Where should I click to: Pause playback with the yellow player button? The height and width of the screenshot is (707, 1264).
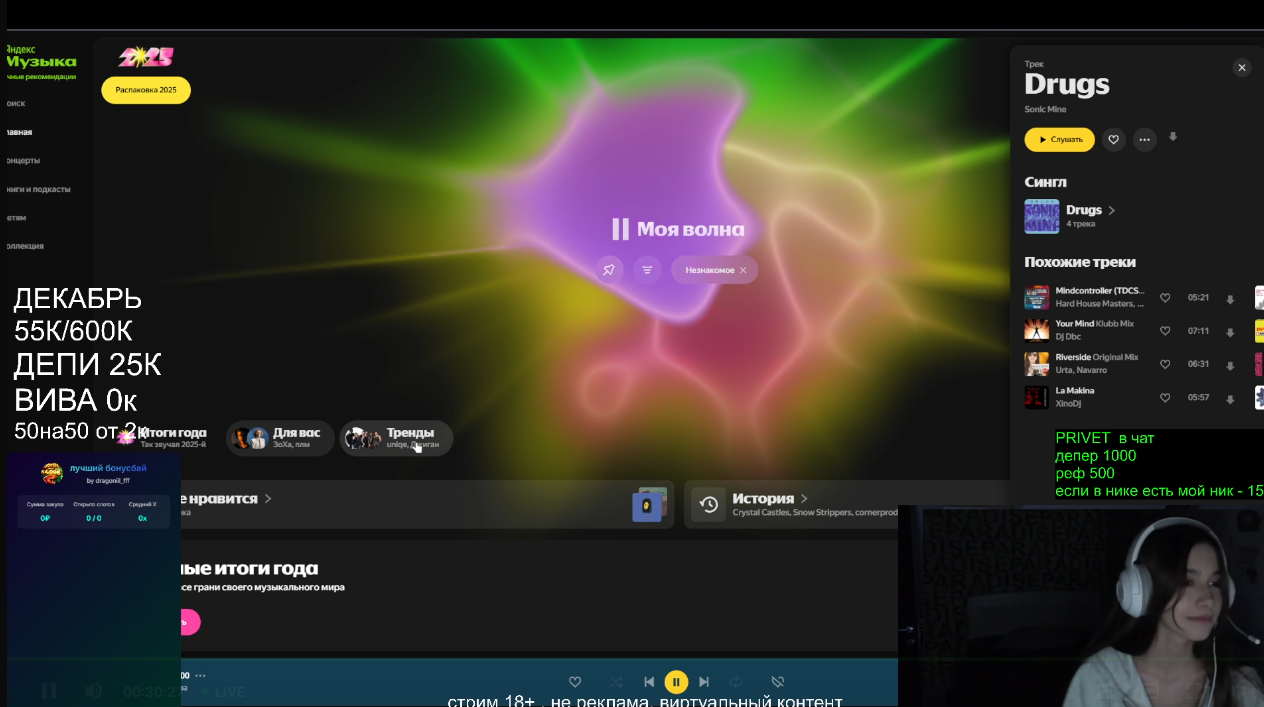(676, 682)
